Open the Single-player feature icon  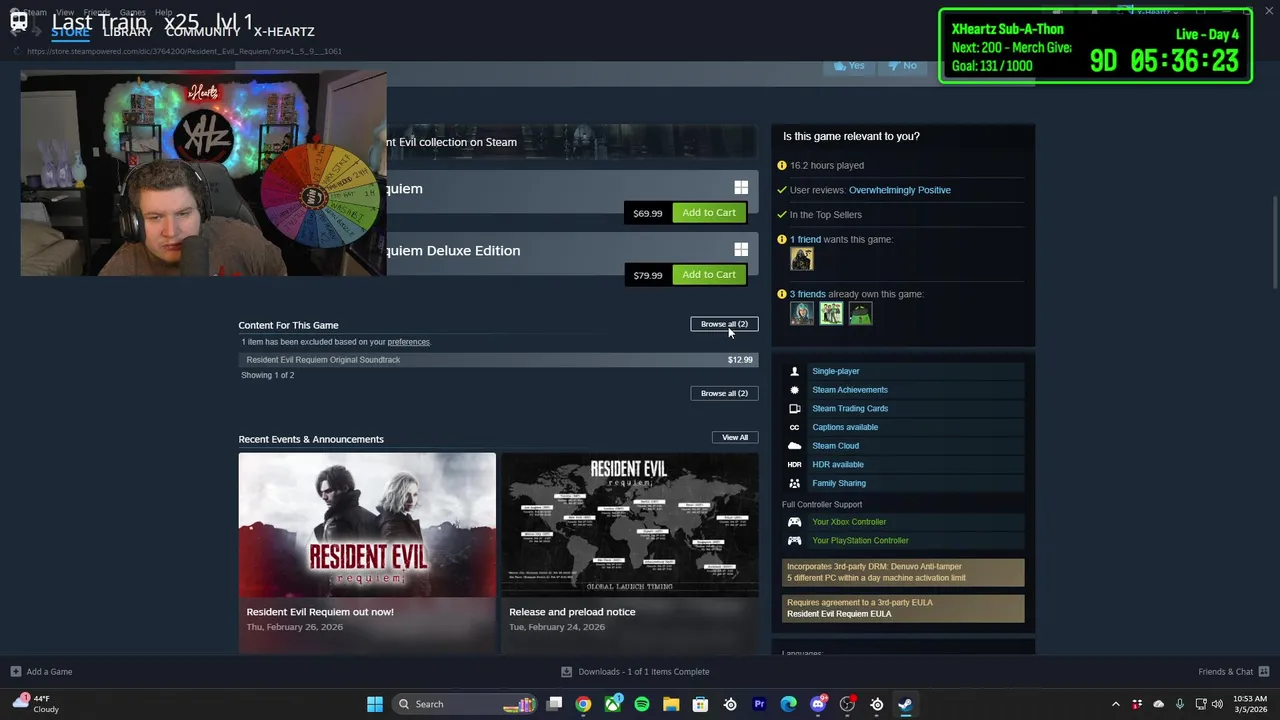795,371
